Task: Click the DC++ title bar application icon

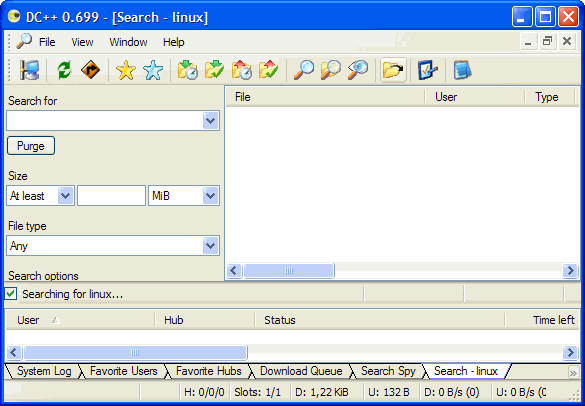Action: pyautogui.click(x=14, y=16)
